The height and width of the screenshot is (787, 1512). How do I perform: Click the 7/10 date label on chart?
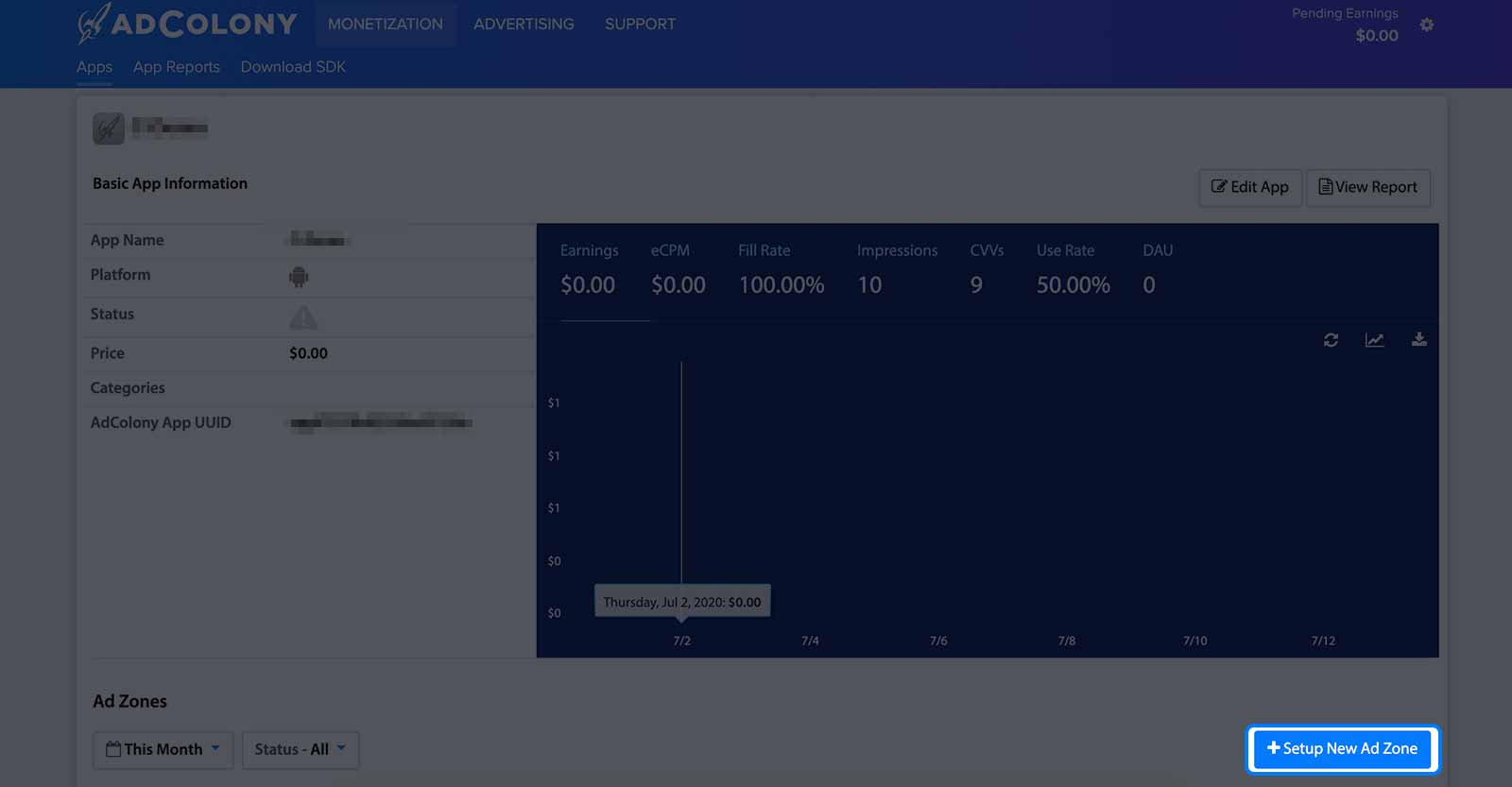click(1194, 641)
